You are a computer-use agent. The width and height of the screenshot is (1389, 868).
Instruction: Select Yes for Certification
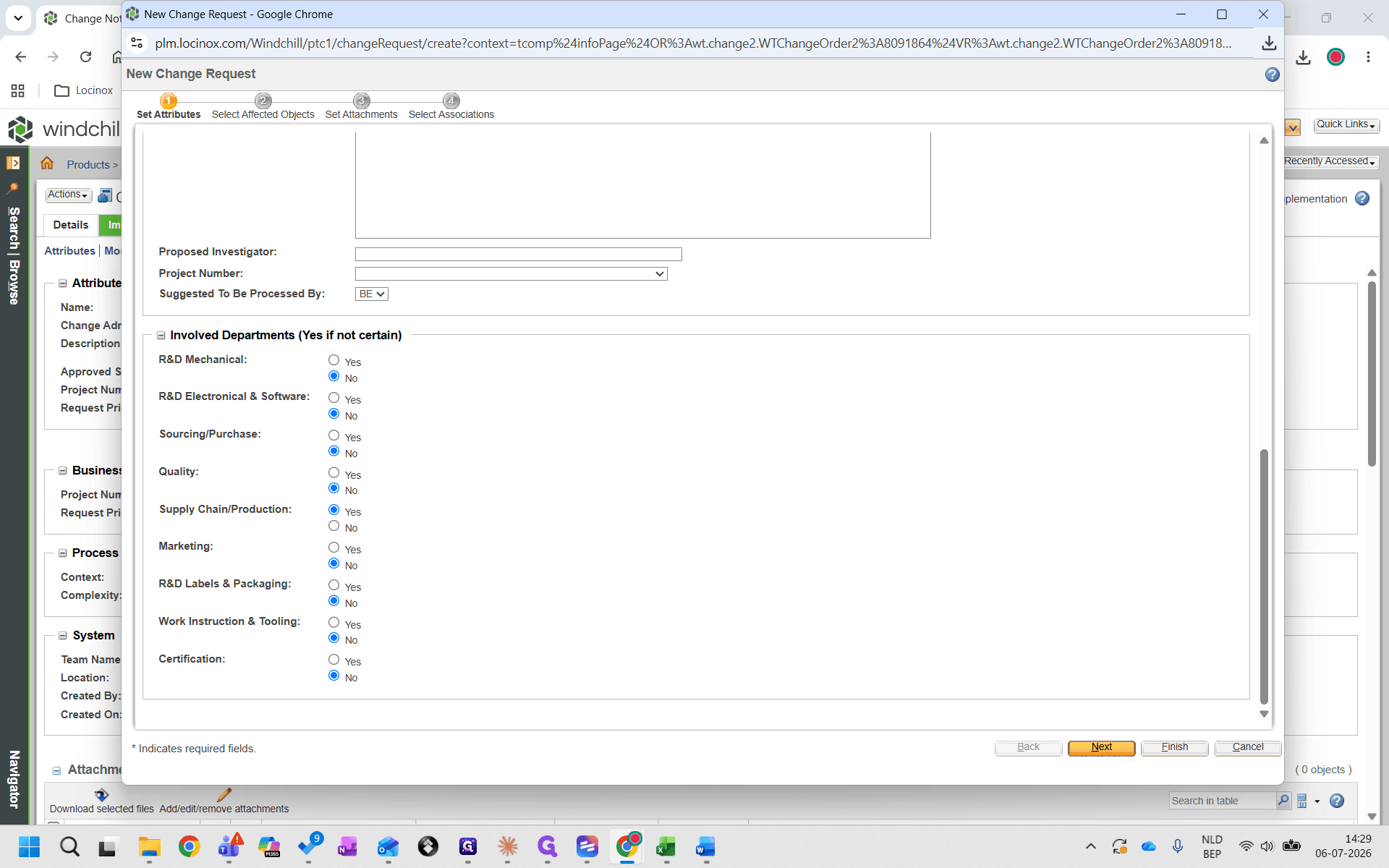coord(334,660)
